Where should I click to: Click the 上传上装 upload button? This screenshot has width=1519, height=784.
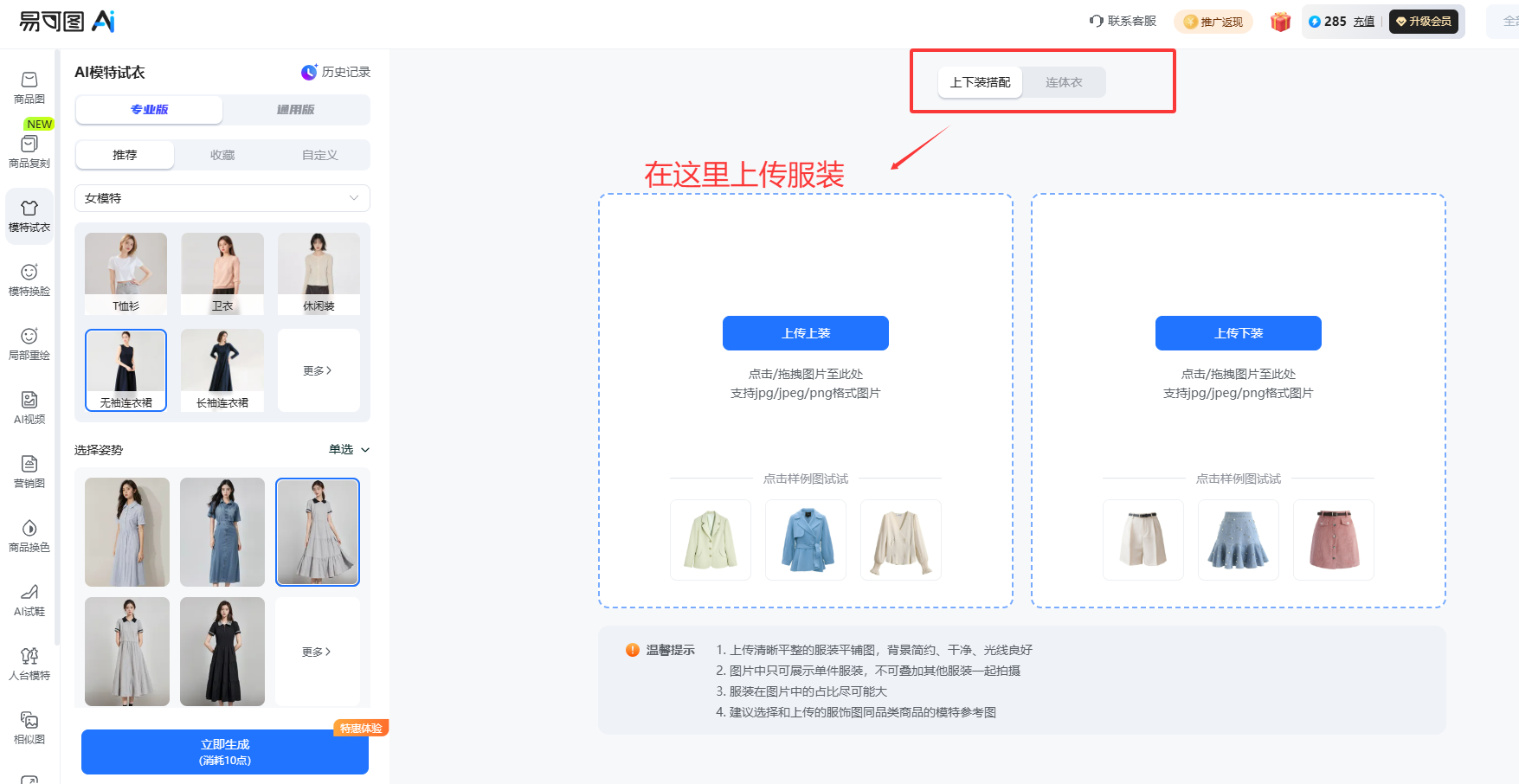click(x=806, y=333)
